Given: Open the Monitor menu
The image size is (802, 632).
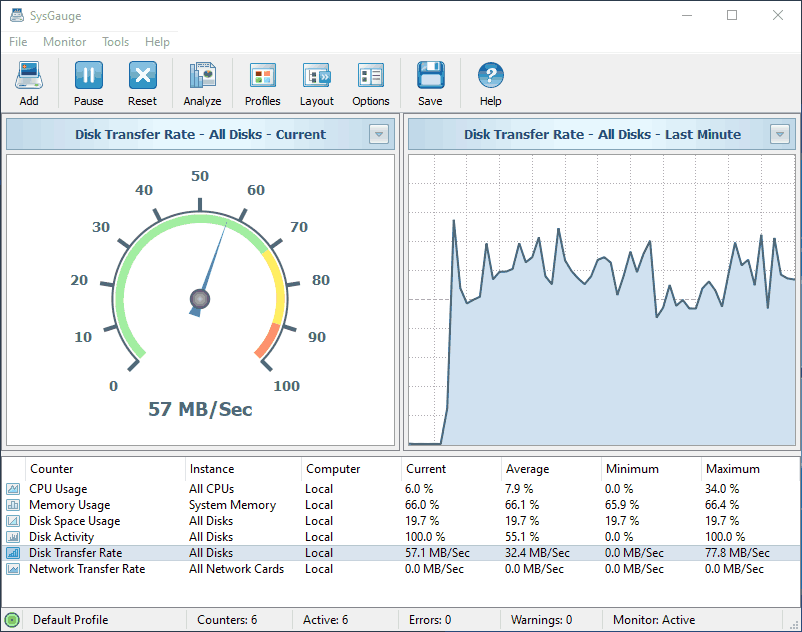Looking at the screenshot, I should coord(64,42).
